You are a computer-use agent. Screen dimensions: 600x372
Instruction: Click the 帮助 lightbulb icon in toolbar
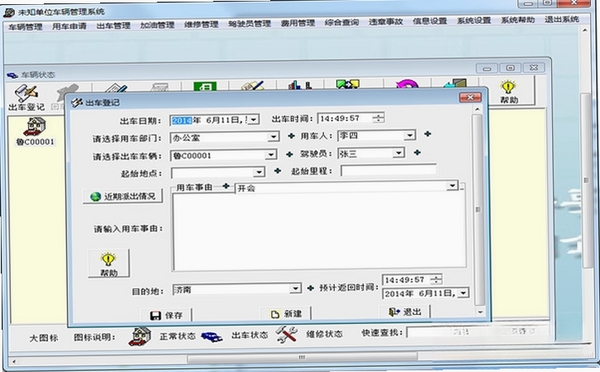pos(509,92)
